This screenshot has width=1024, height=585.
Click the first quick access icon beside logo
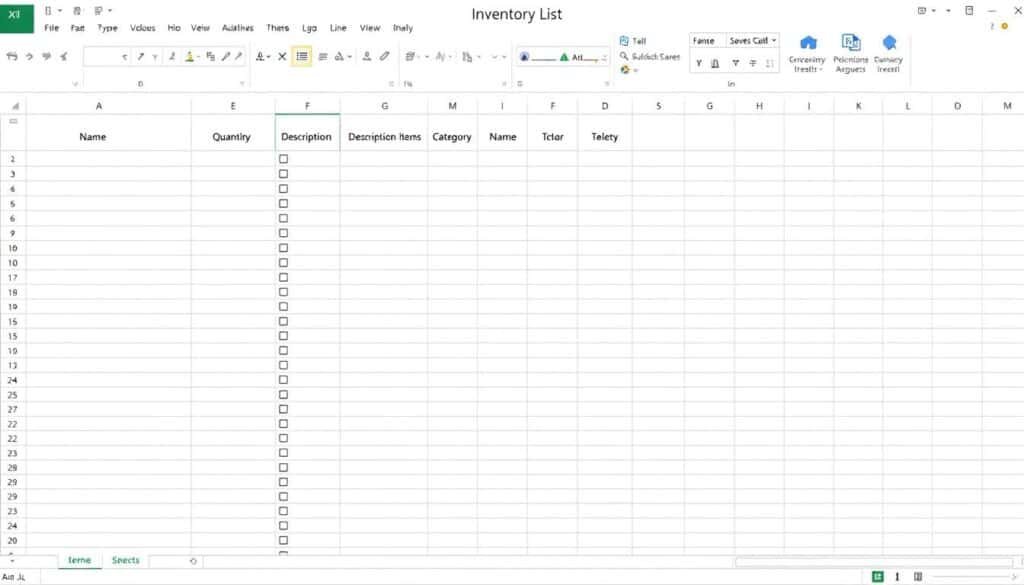[x=48, y=10]
